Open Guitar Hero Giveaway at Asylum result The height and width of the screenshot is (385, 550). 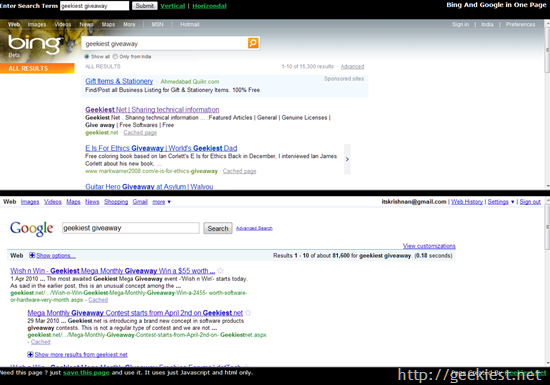point(149,187)
